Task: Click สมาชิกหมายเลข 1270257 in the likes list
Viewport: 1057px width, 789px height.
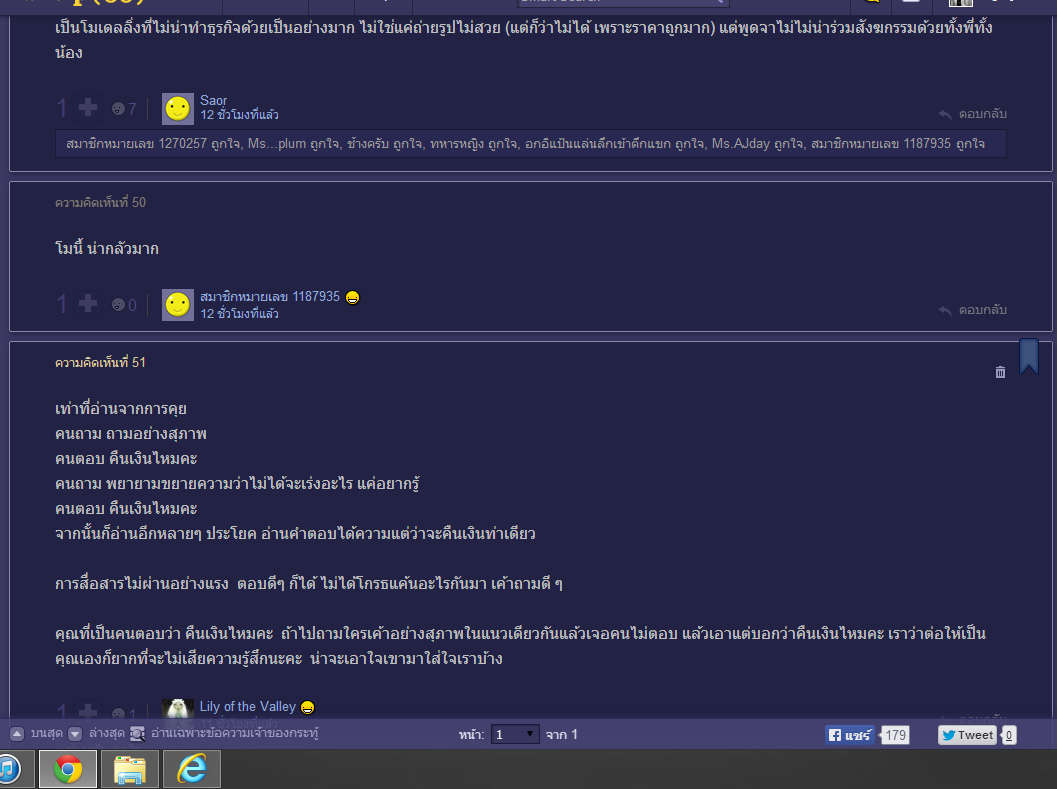Action: (x=136, y=144)
